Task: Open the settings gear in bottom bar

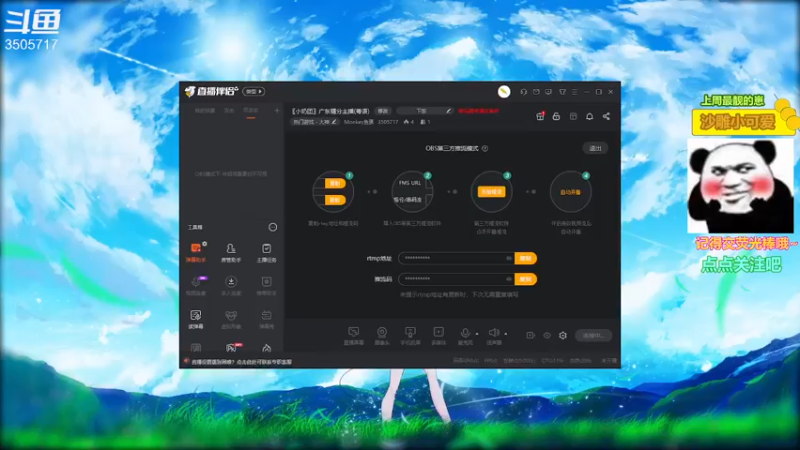Action: (x=563, y=335)
